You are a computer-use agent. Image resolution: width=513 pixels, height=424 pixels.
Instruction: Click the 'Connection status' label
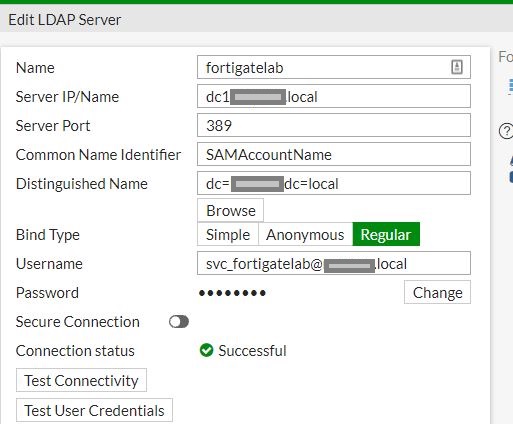click(x=75, y=351)
